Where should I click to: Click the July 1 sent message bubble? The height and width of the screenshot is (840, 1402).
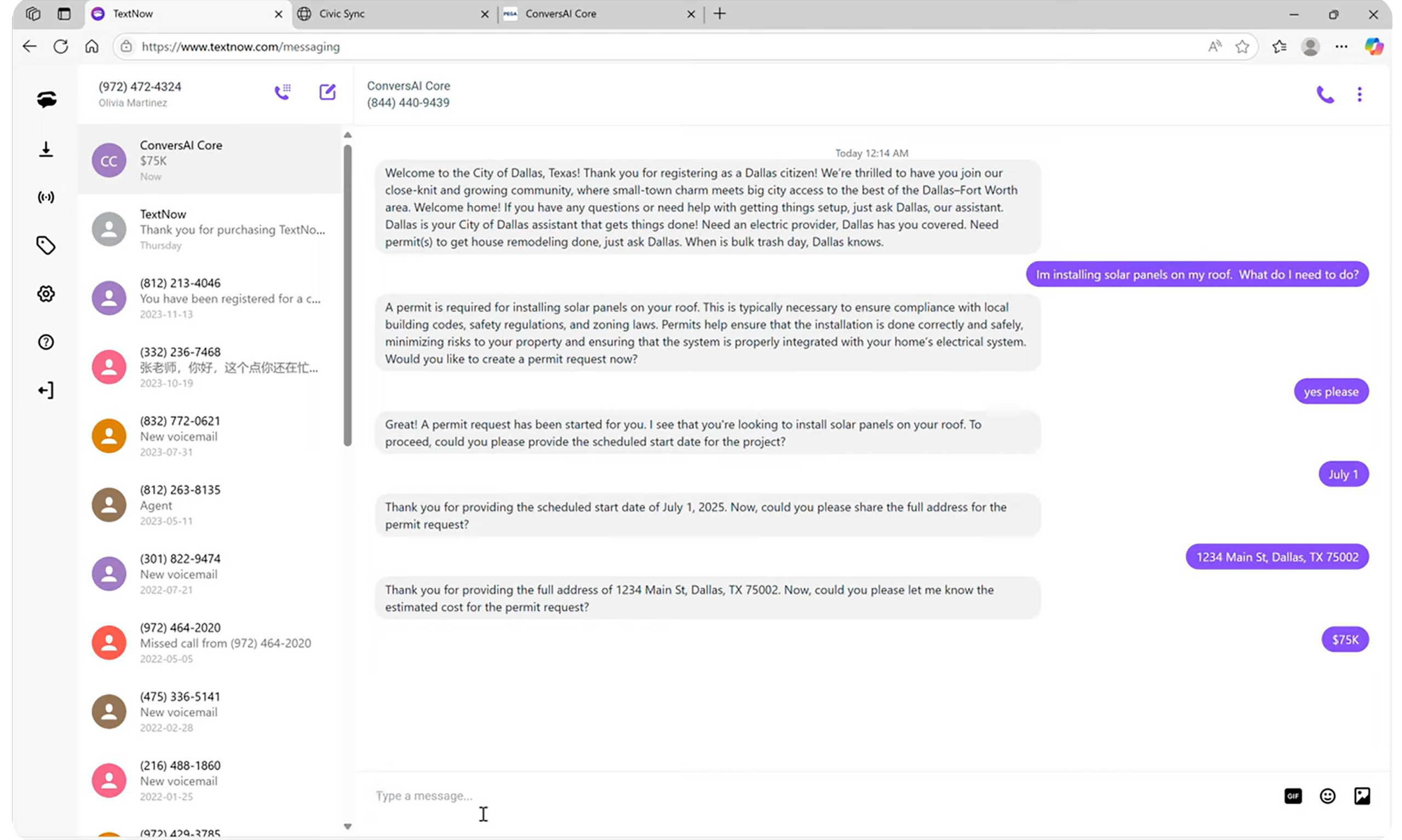(1343, 474)
